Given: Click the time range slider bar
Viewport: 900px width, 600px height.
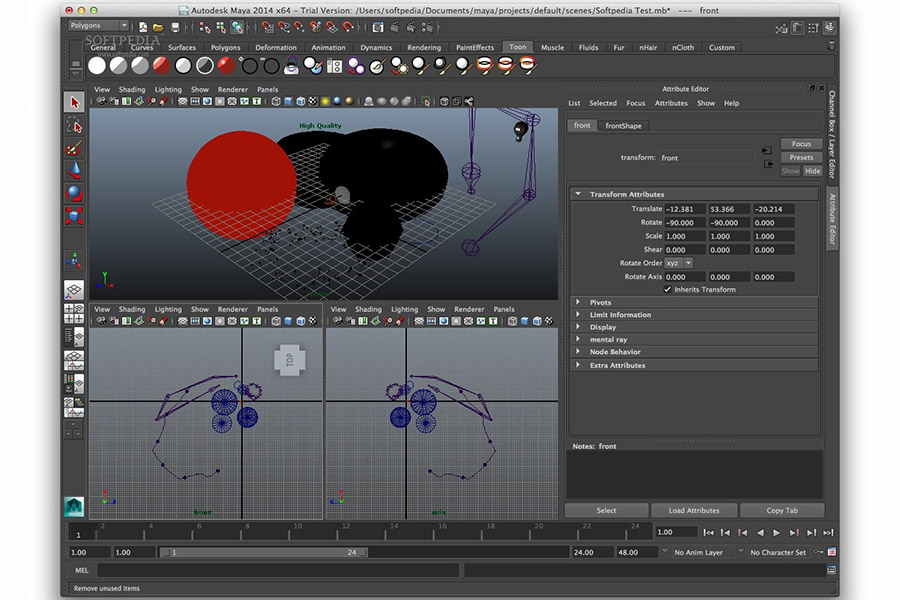Looking at the screenshot, I should tap(262, 552).
